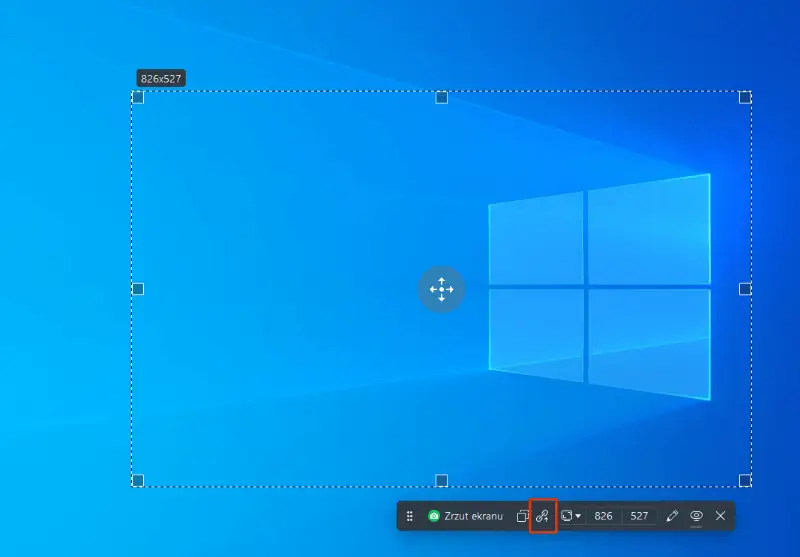Viewport: 800px width, 557px height.
Task: Click the left-middle selection edge handle
Action: [x=138, y=289]
